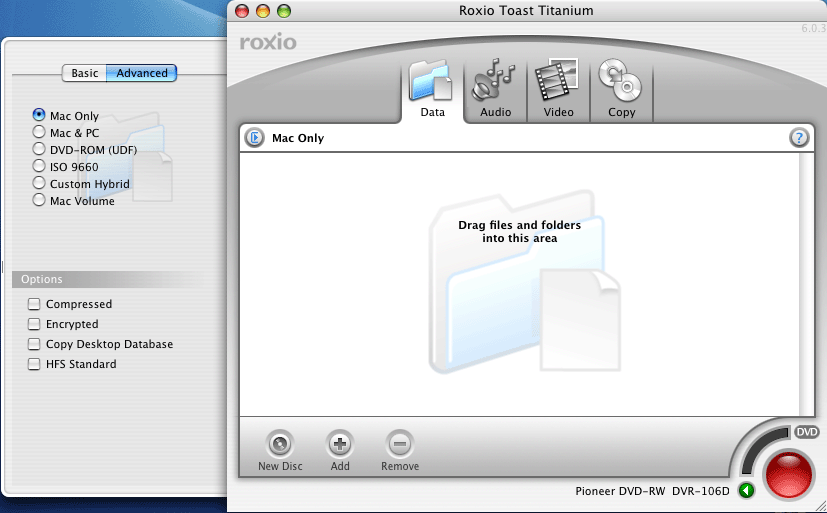
Task: Click the DVD media type badge
Action: click(x=807, y=432)
